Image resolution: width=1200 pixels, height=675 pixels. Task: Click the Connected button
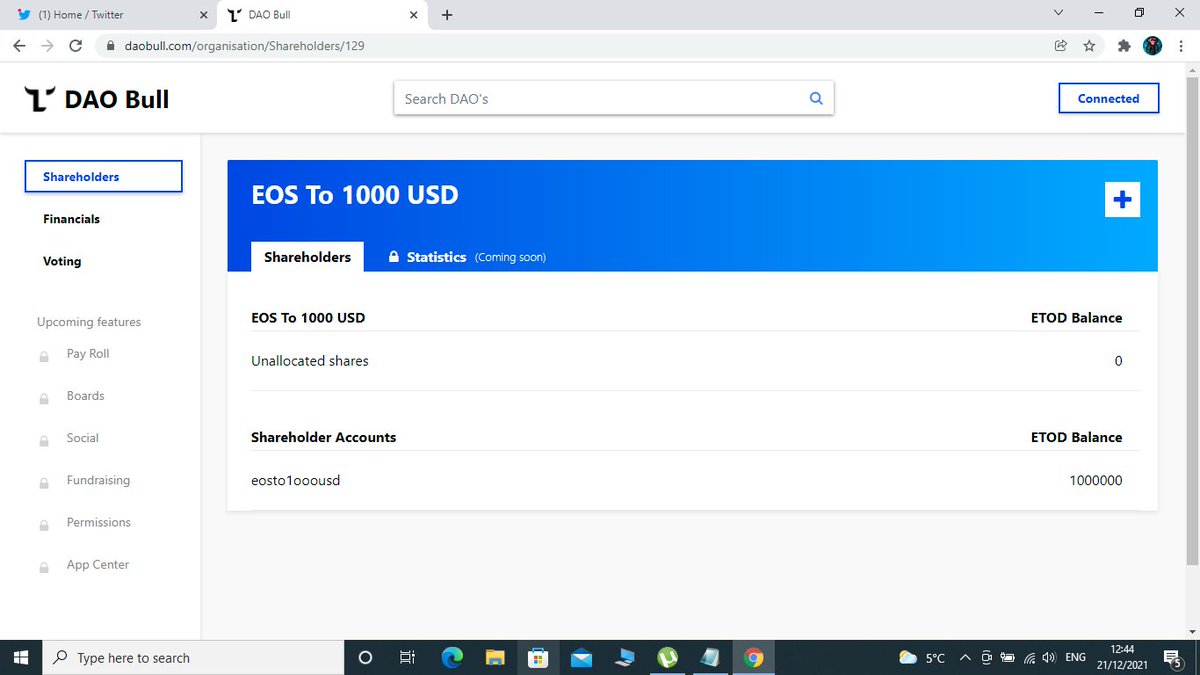coord(1108,98)
